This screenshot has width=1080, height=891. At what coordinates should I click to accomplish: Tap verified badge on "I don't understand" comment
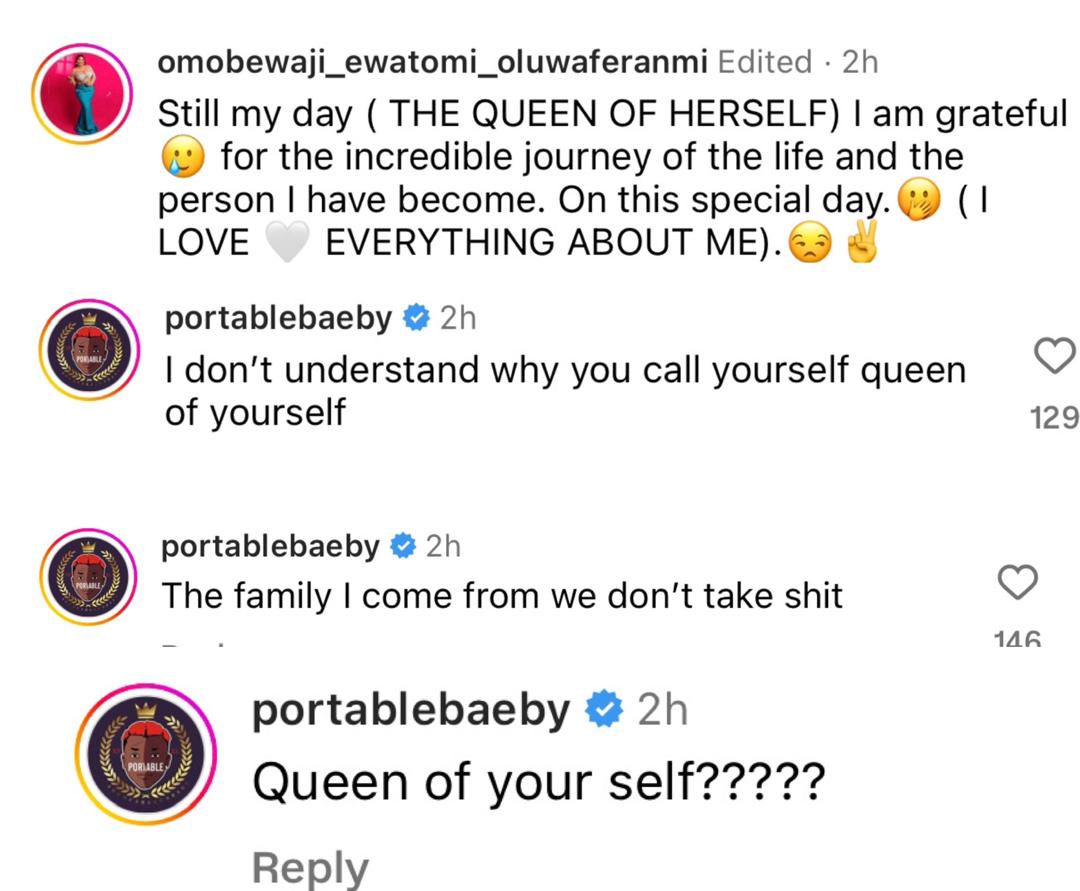[x=417, y=319]
